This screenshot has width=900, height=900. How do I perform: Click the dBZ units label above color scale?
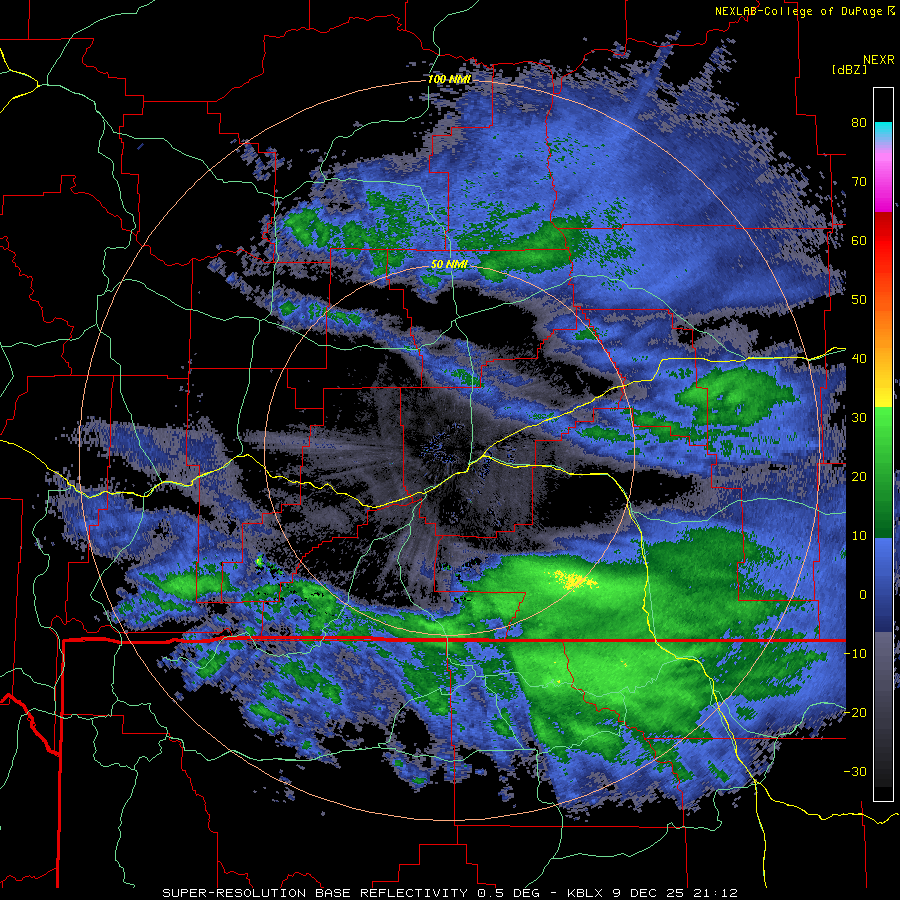(849, 69)
